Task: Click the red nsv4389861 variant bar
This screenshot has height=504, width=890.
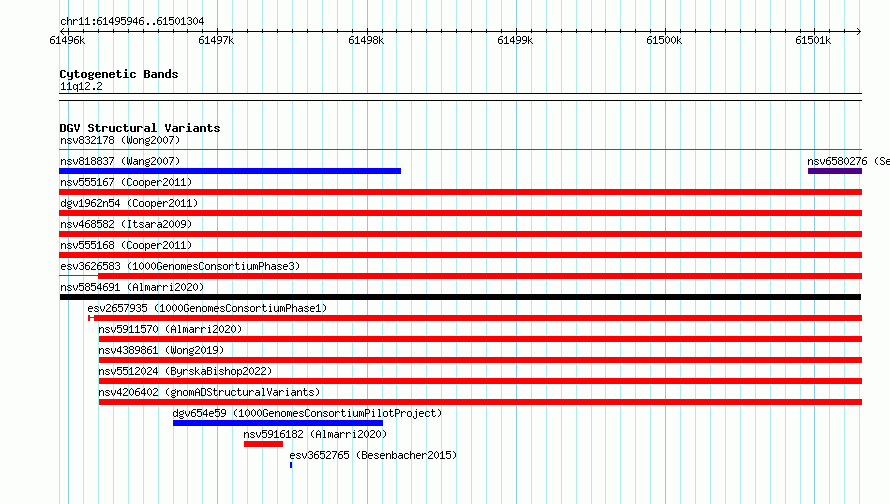Action: 480,360
